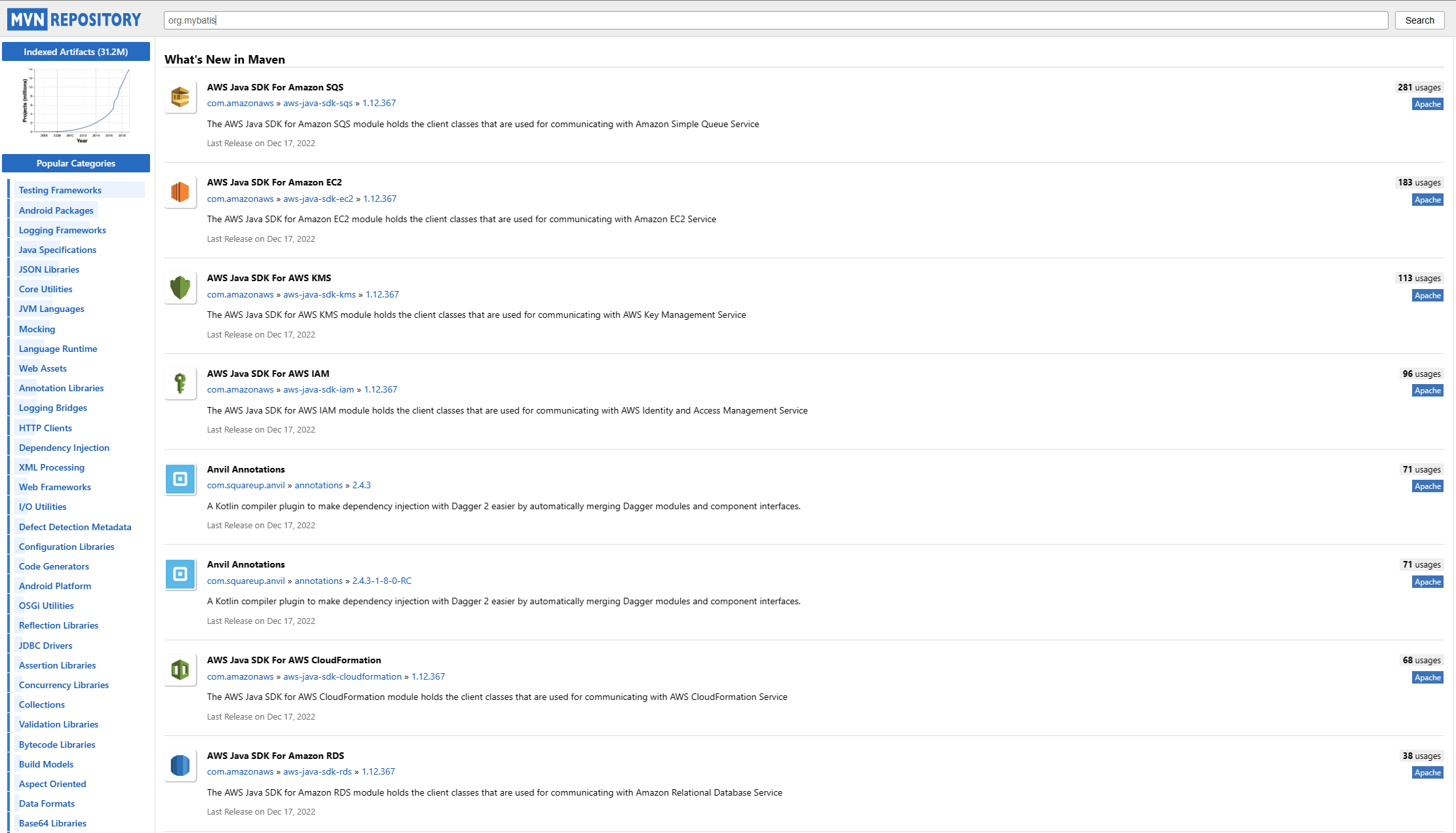Click the Indexed Artifacts (31.2M) header
Screen dimensions: 1456x833
(x=76, y=52)
